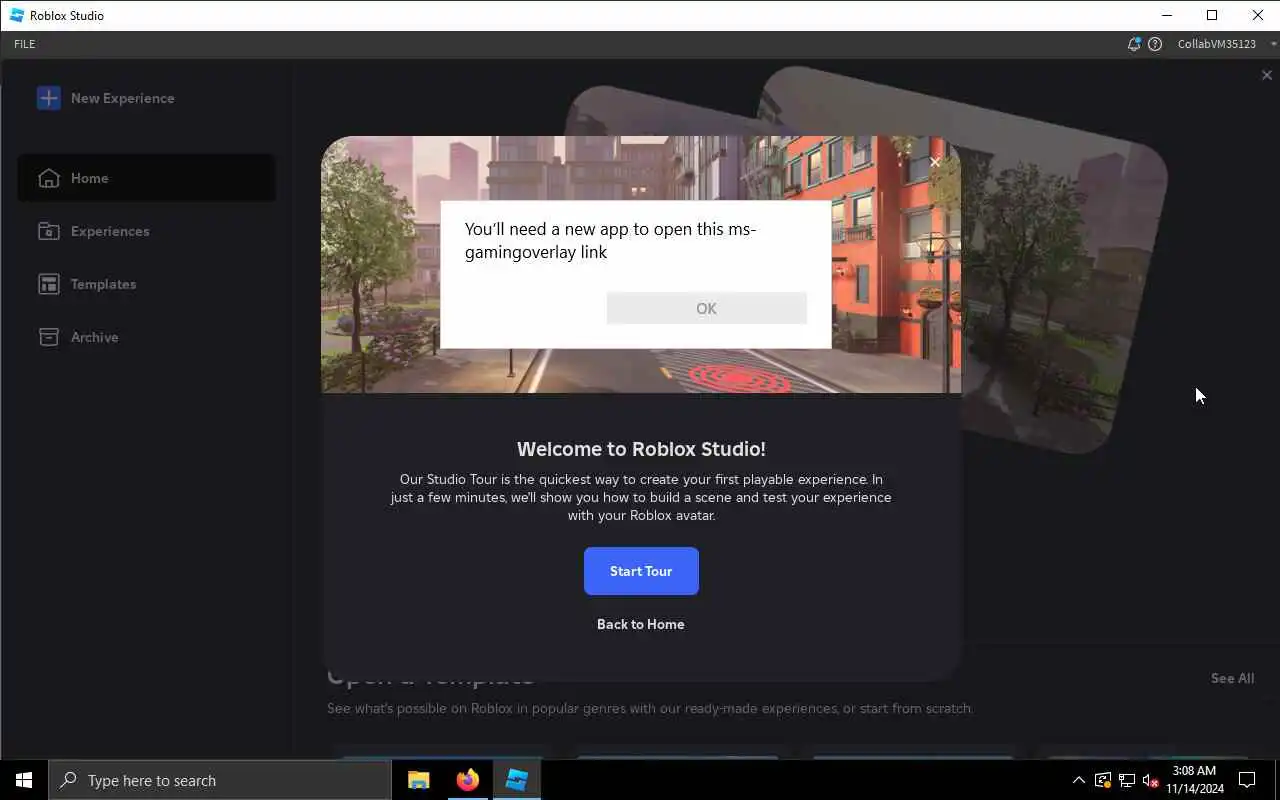Click the network status tray icon
Viewport: 1280px width, 800px height.
pos(1127,780)
